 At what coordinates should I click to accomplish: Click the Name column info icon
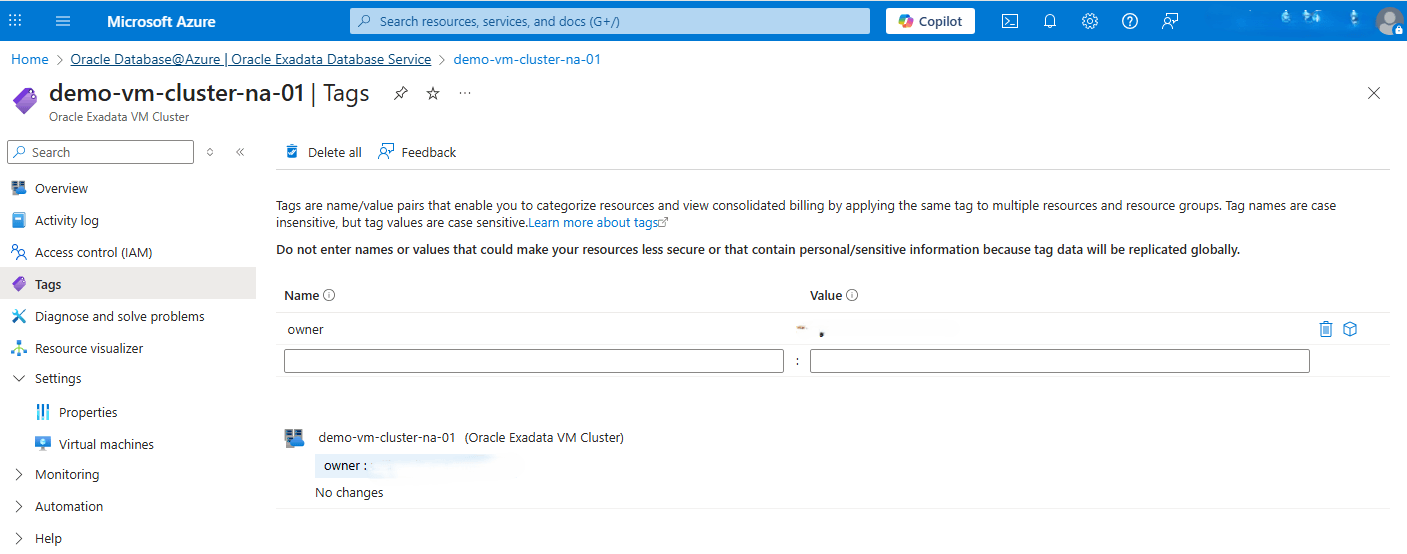click(x=329, y=296)
